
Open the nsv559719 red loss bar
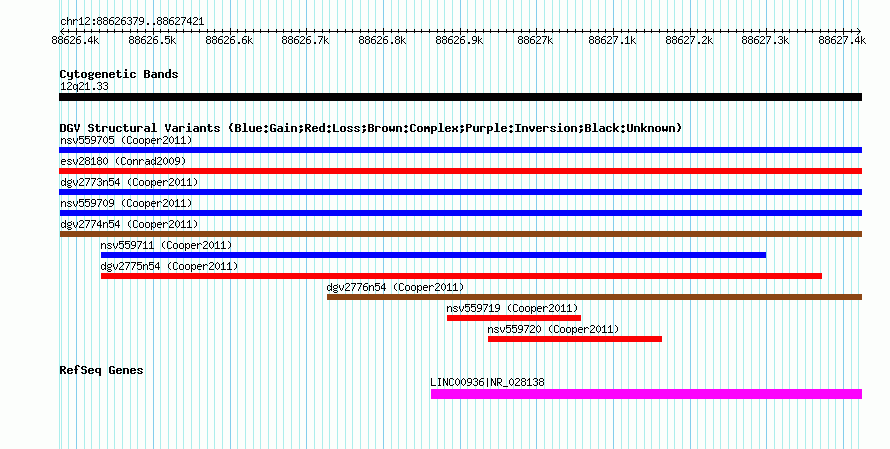point(514,318)
